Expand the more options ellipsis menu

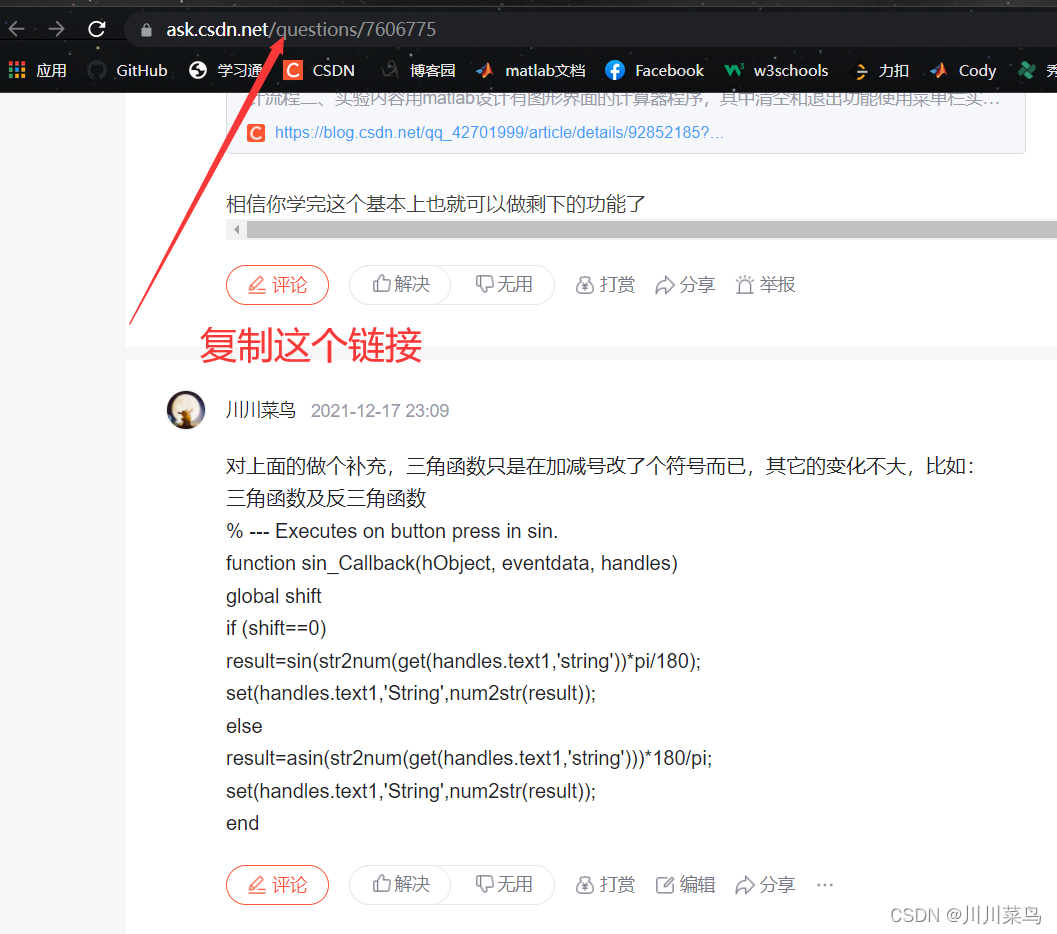click(824, 884)
